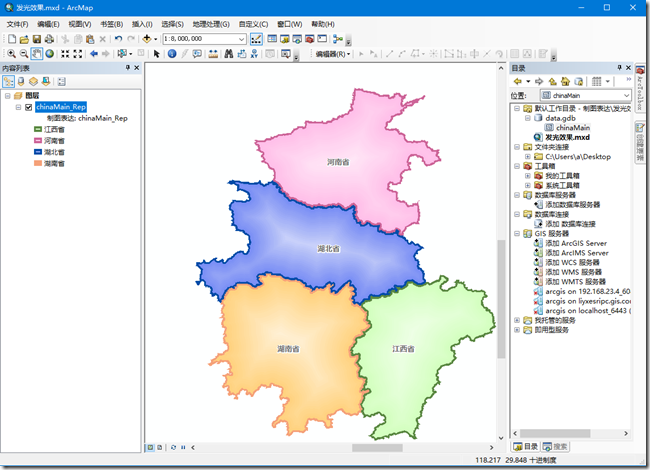Open the Search window from toolbar
Viewport: 650px width, 470px height.
pyautogui.click(x=297, y=39)
